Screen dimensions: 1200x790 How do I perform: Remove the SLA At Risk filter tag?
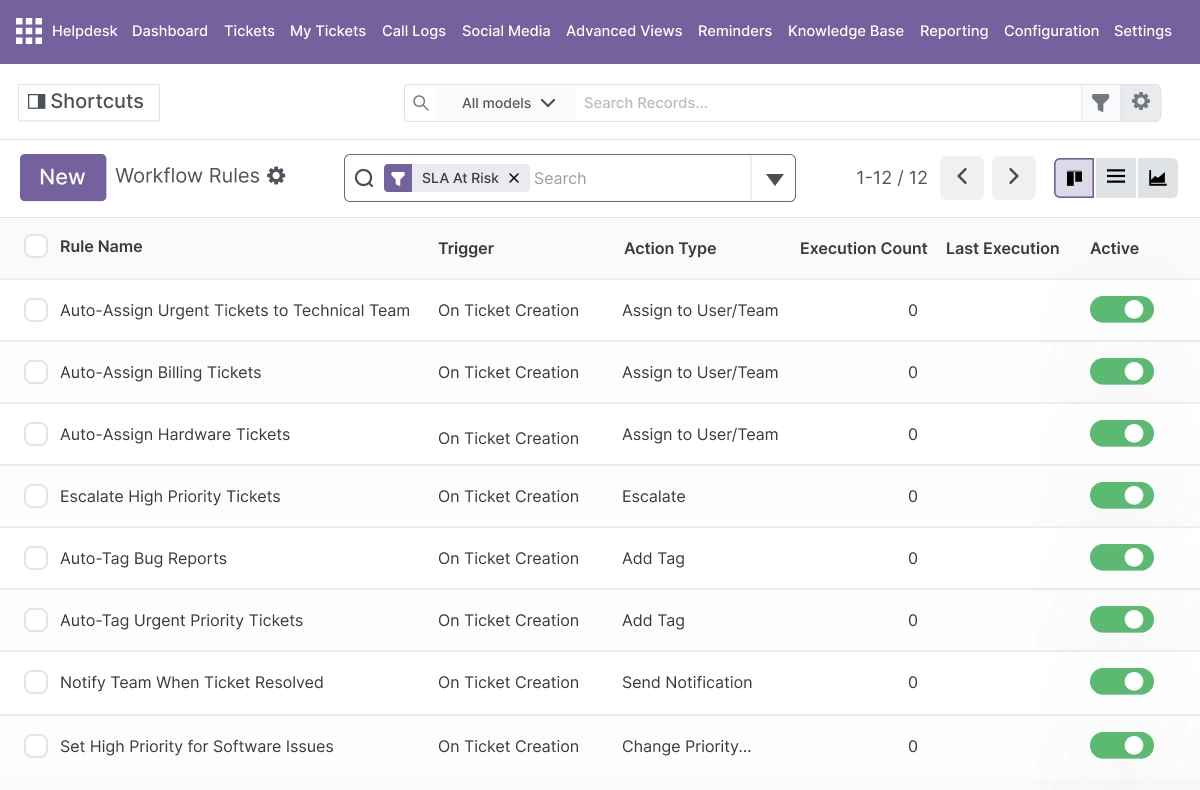tap(514, 178)
